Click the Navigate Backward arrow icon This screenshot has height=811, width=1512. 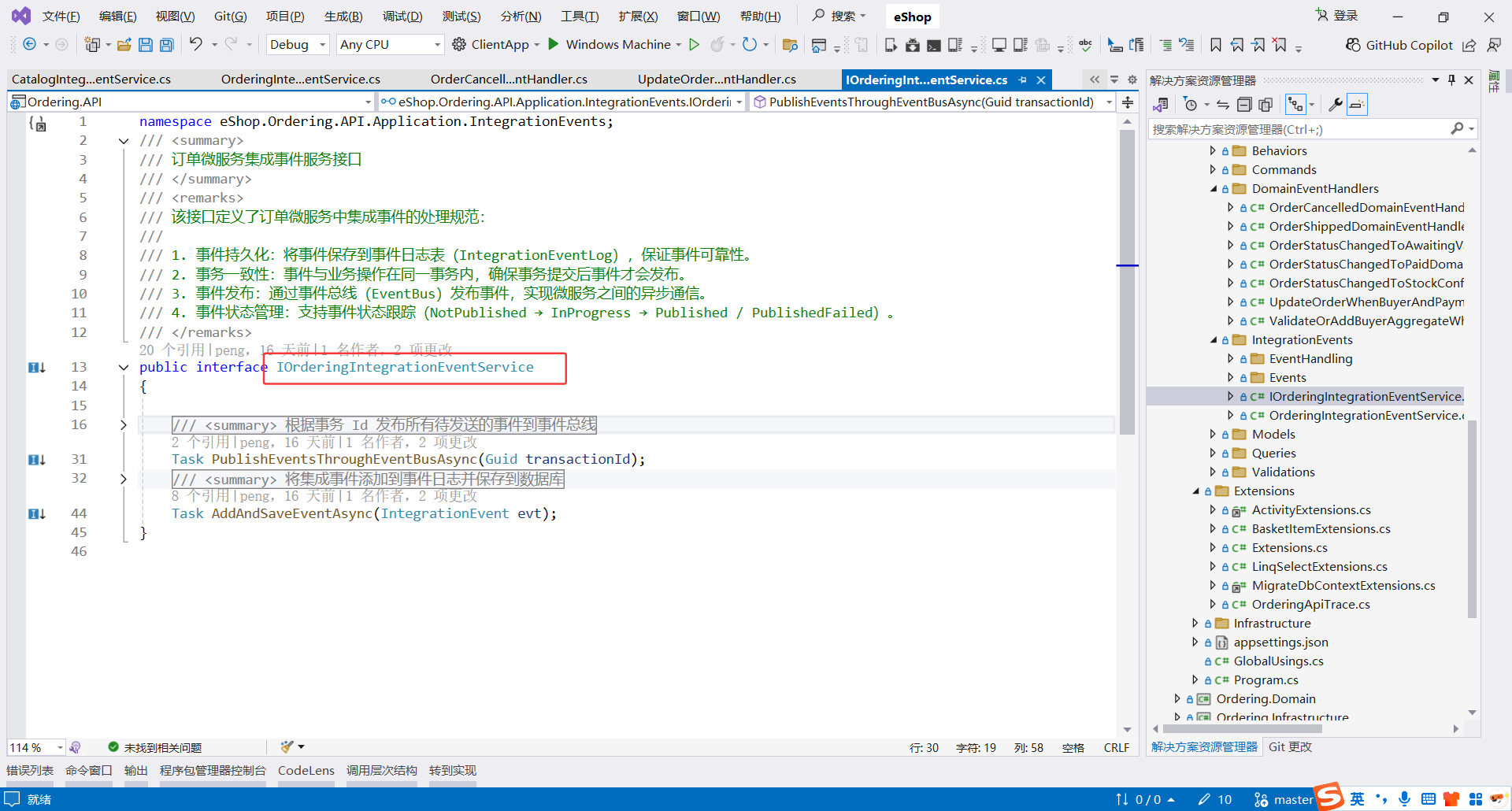pyautogui.click(x=29, y=44)
